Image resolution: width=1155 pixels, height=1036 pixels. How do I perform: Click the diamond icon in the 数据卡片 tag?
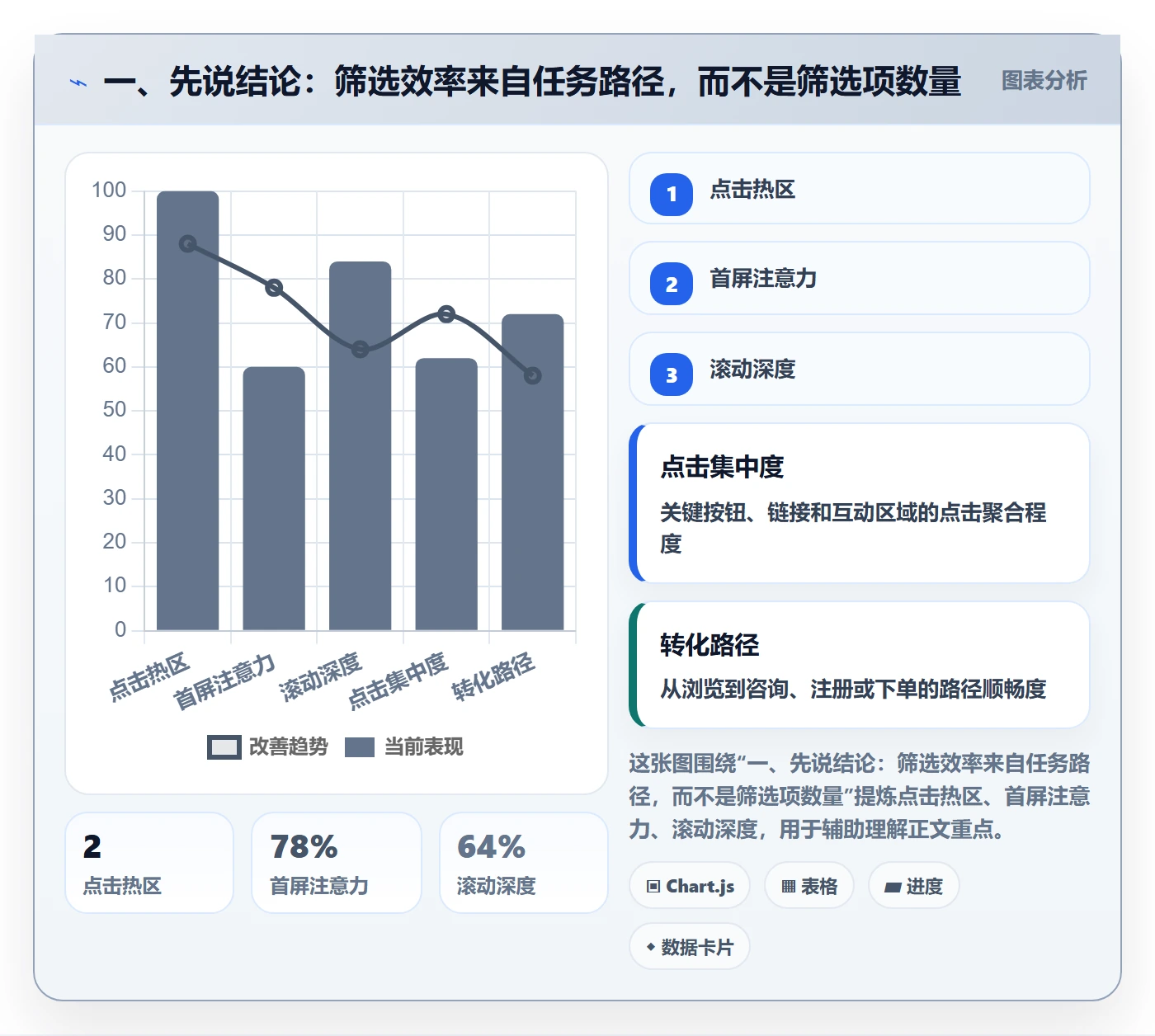click(x=651, y=947)
